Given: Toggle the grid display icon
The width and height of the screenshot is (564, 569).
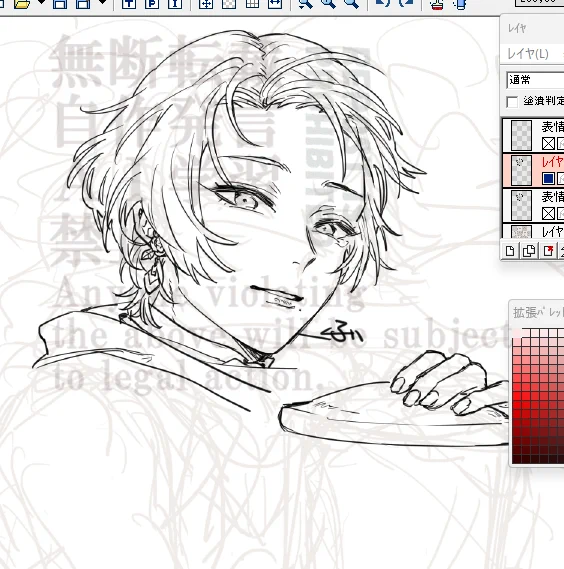Looking at the screenshot, I should pyautogui.click(x=252, y=4).
